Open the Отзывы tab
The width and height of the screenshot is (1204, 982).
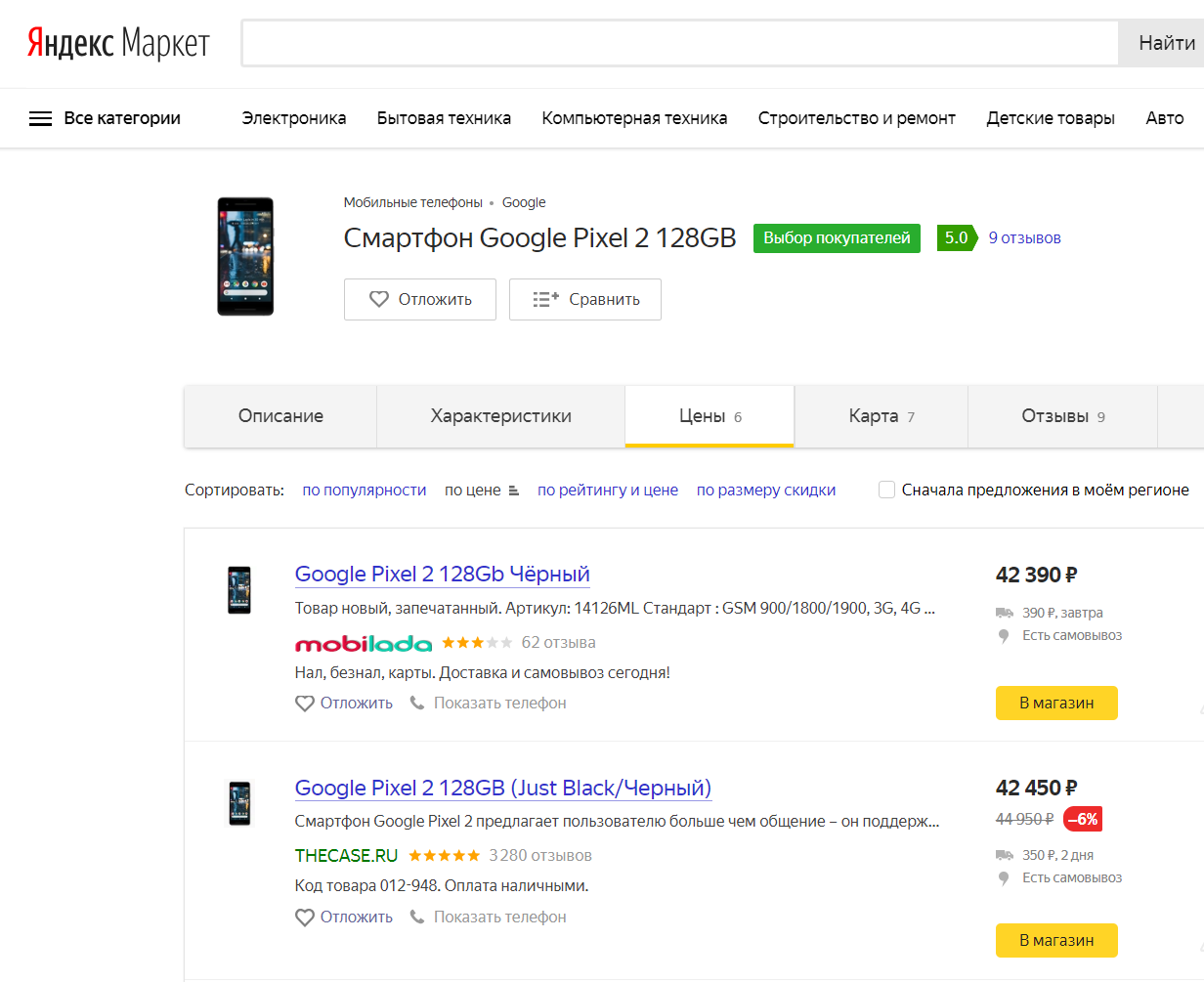click(1062, 416)
